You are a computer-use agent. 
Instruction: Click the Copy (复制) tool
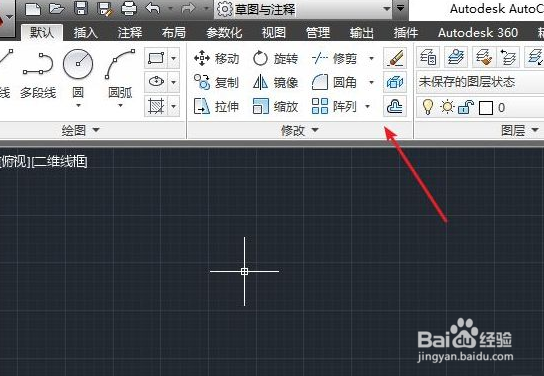(216, 82)
